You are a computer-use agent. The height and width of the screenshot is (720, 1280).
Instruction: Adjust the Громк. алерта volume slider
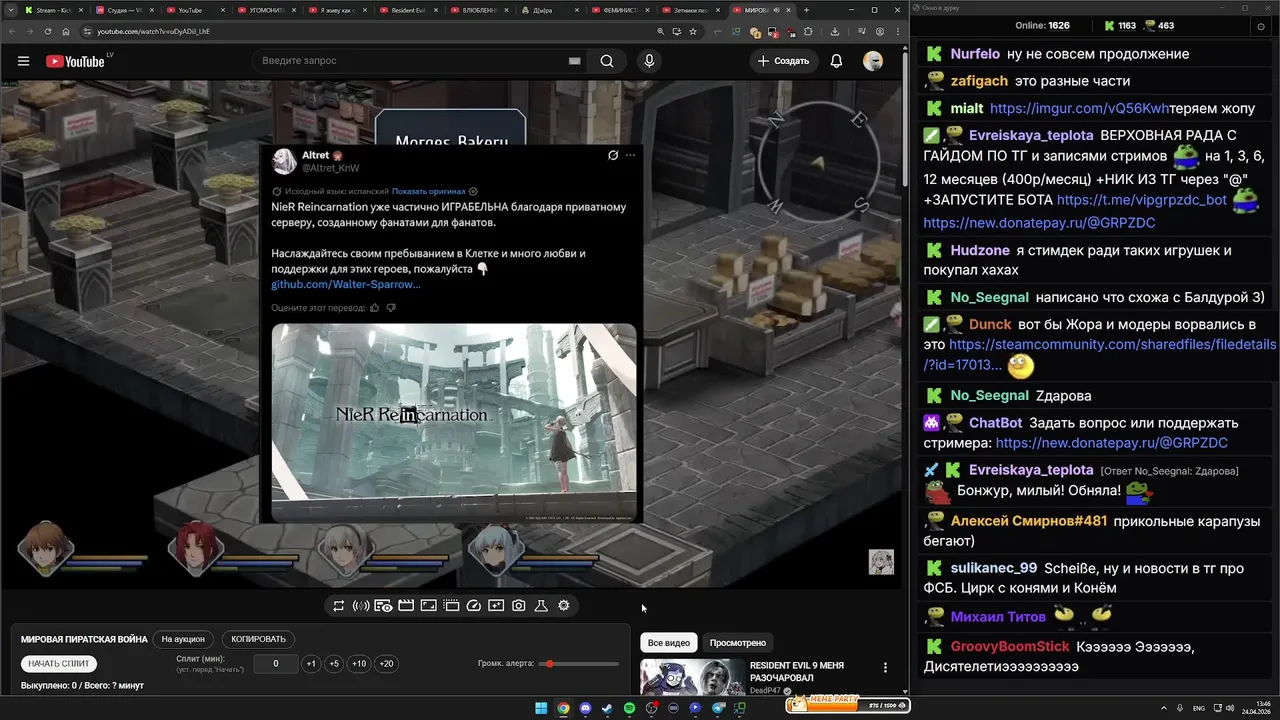579,664
